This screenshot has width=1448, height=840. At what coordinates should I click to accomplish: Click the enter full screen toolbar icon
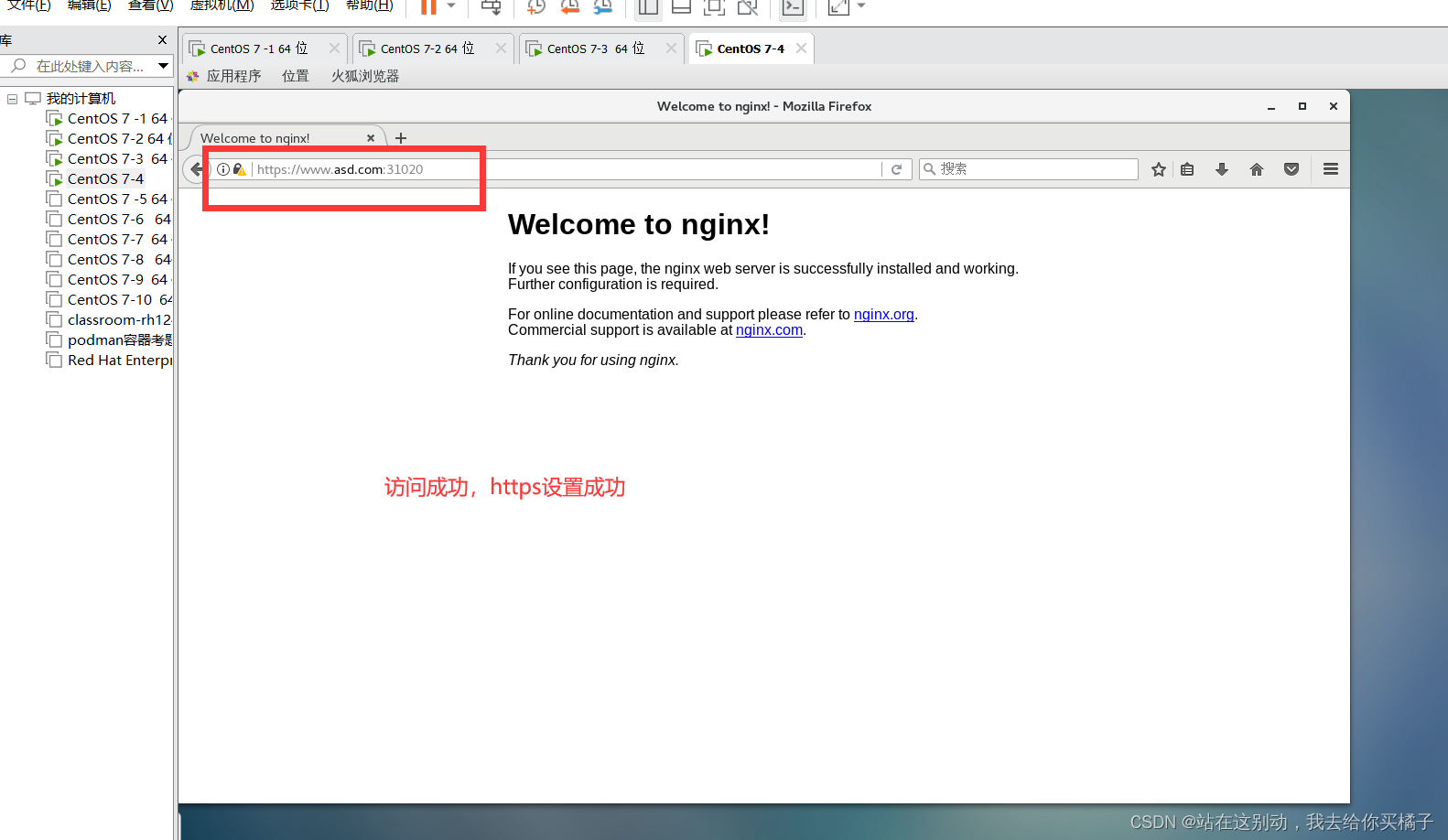(714, 6)
